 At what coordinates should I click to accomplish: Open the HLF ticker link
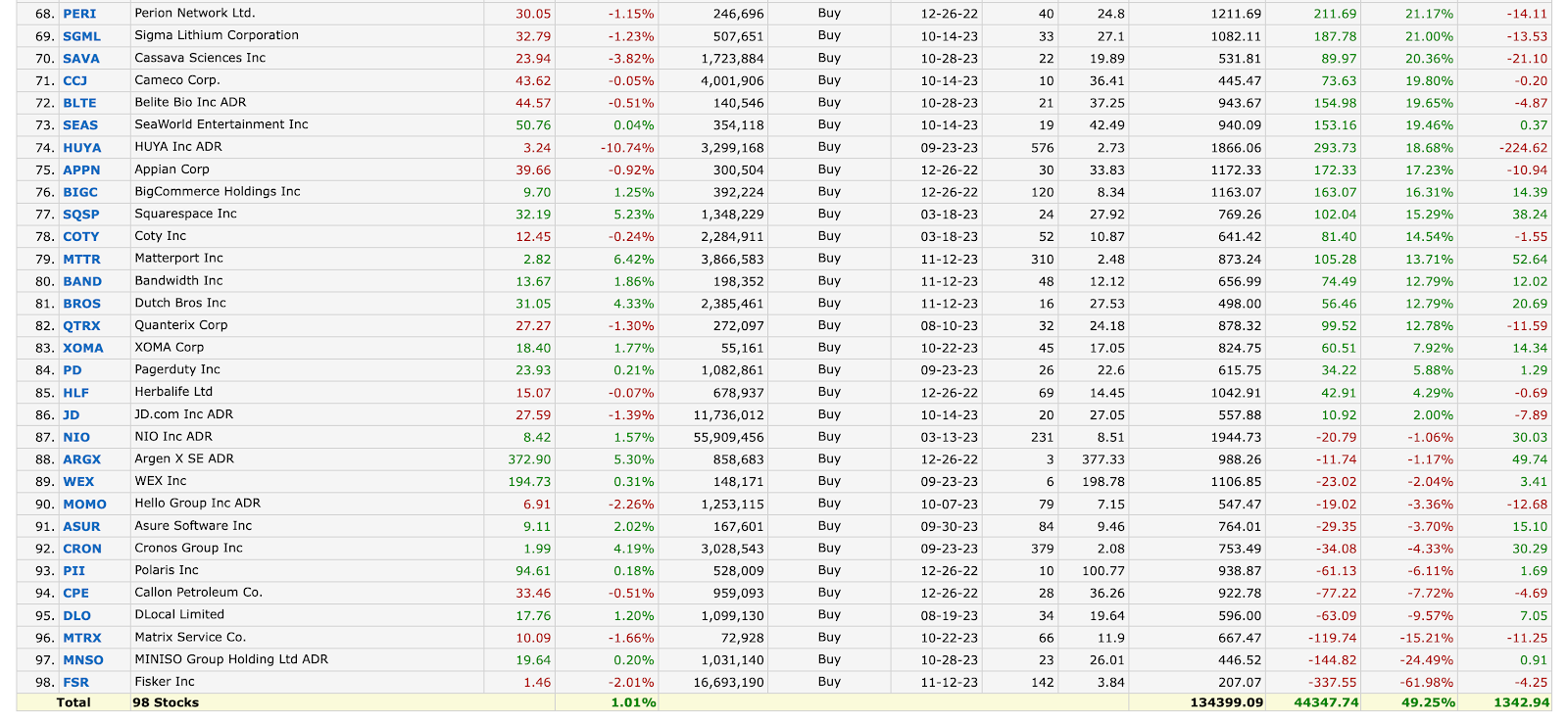(x=75, y=394)
